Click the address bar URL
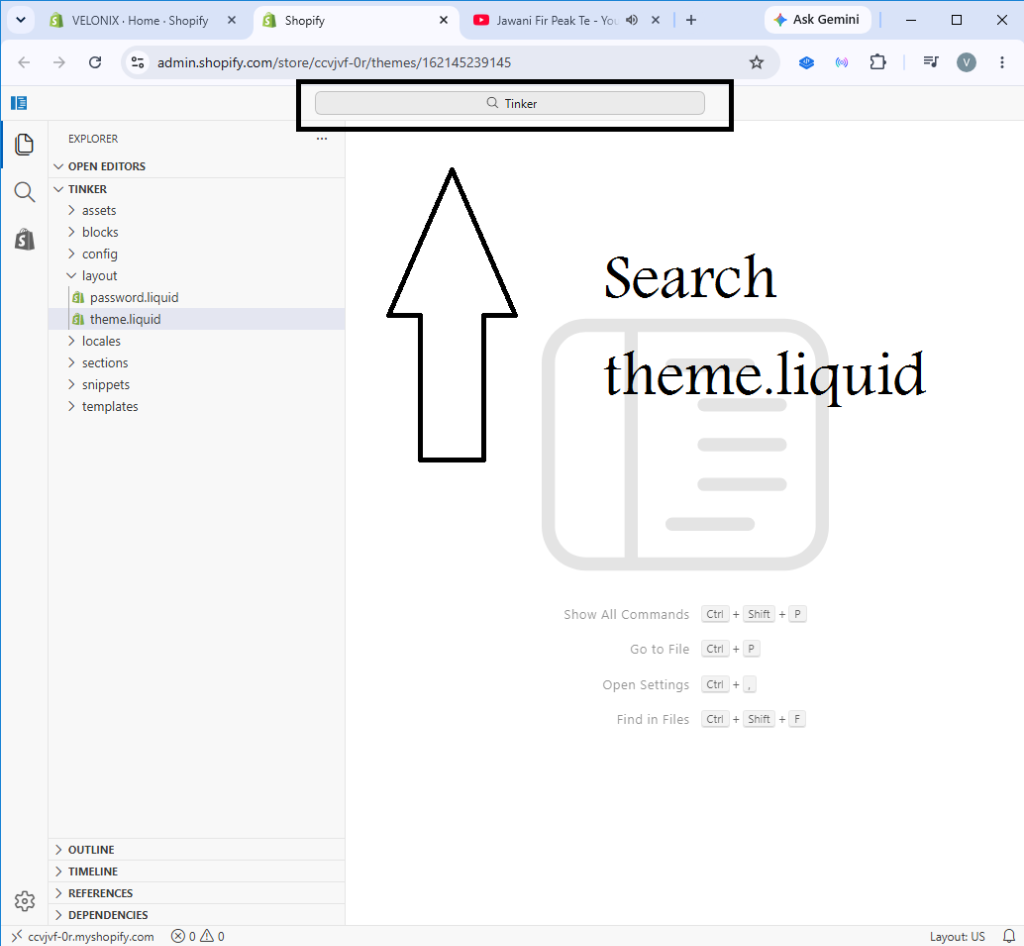1024x946 pixels. 334,63
